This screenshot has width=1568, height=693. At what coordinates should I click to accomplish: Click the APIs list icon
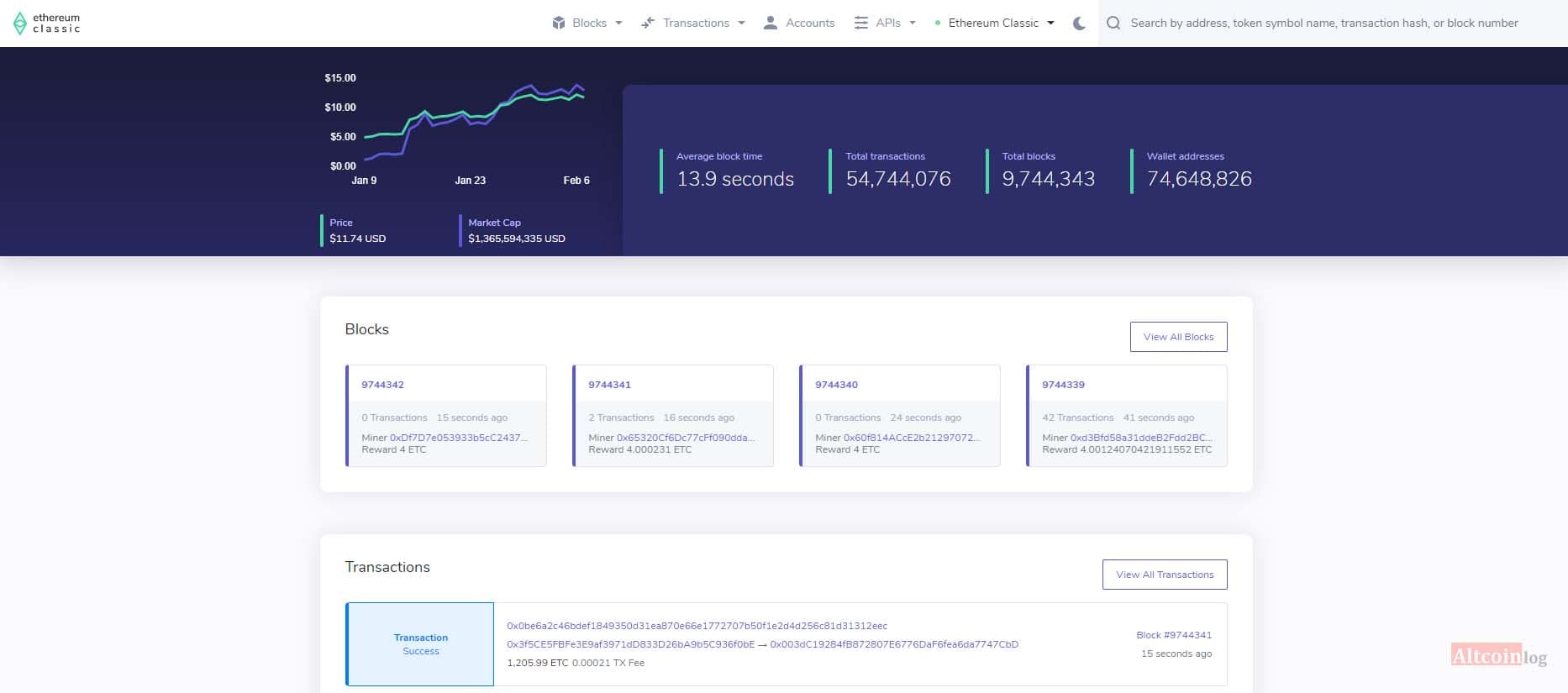coord(861,23)
